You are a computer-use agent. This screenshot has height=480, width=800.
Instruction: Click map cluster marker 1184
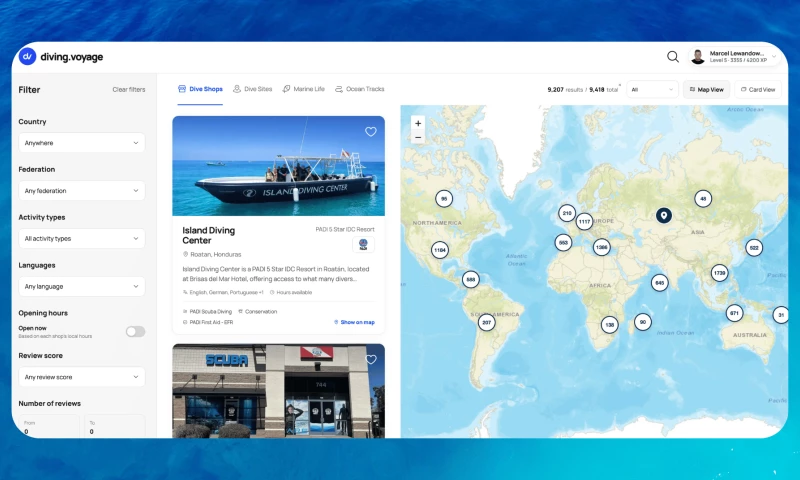440,250
